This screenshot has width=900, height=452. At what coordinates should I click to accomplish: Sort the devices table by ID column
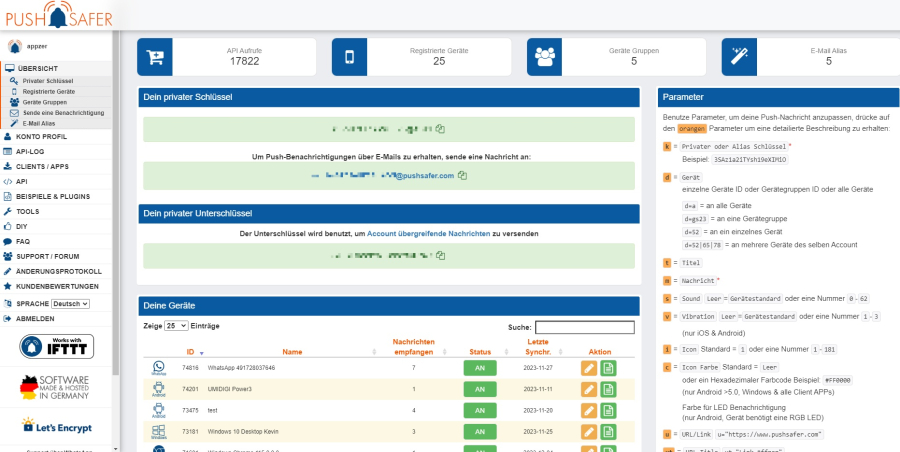pyautogui.click(x=190, y=352)
